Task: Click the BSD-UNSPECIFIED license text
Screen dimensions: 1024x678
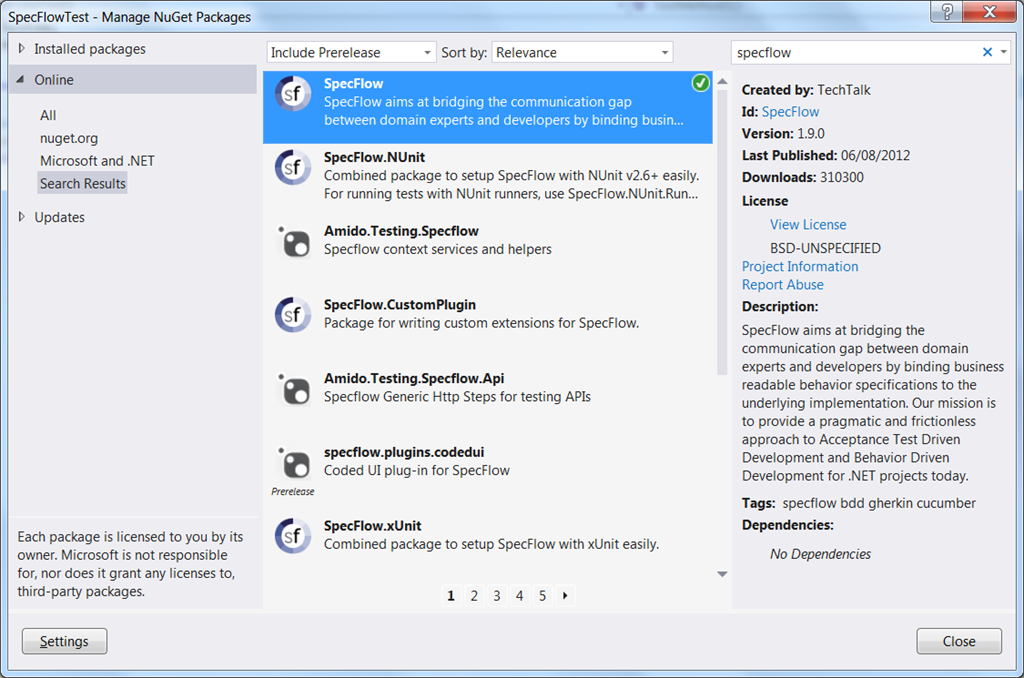Action: 825,248
